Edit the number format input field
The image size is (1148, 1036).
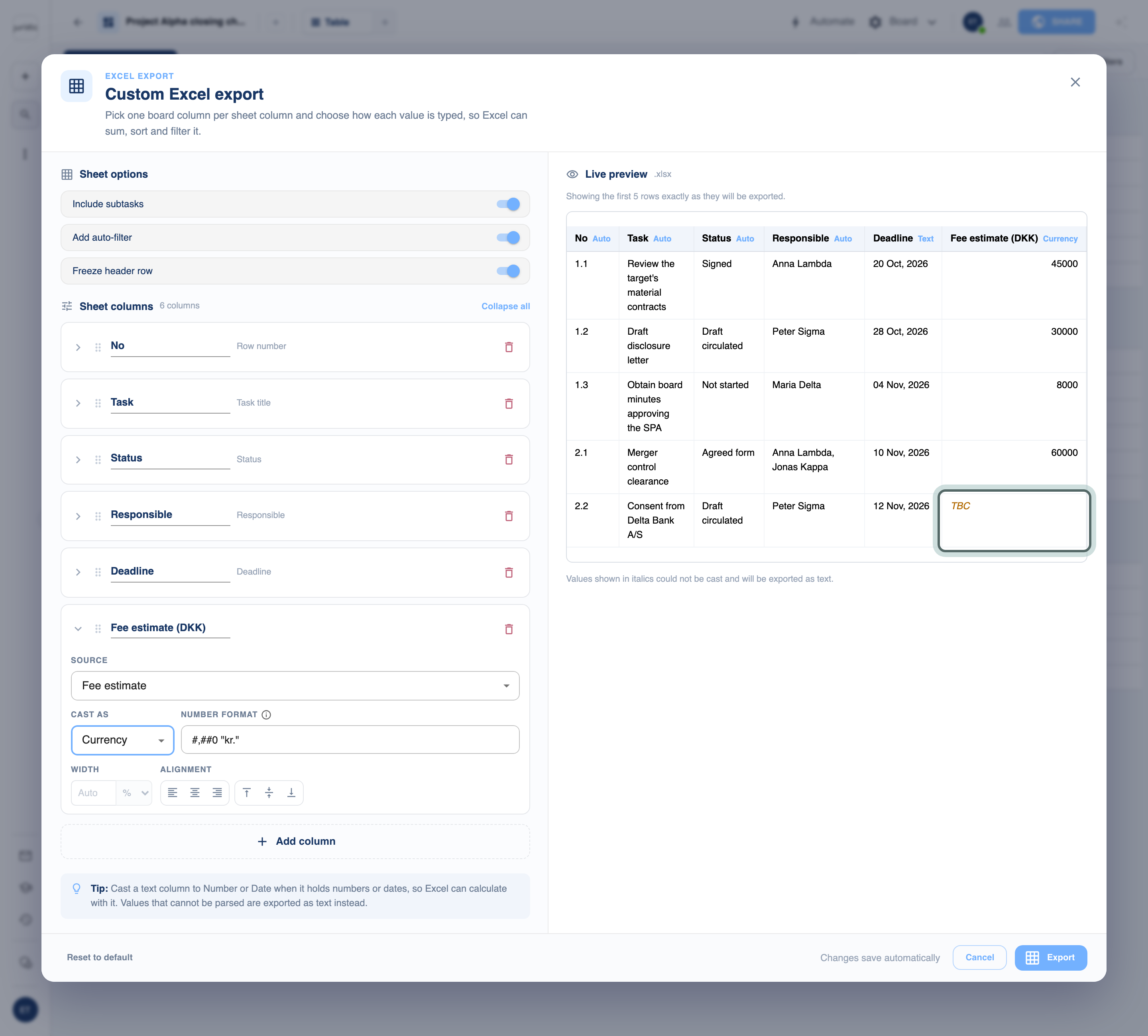[x=350, y=740]
